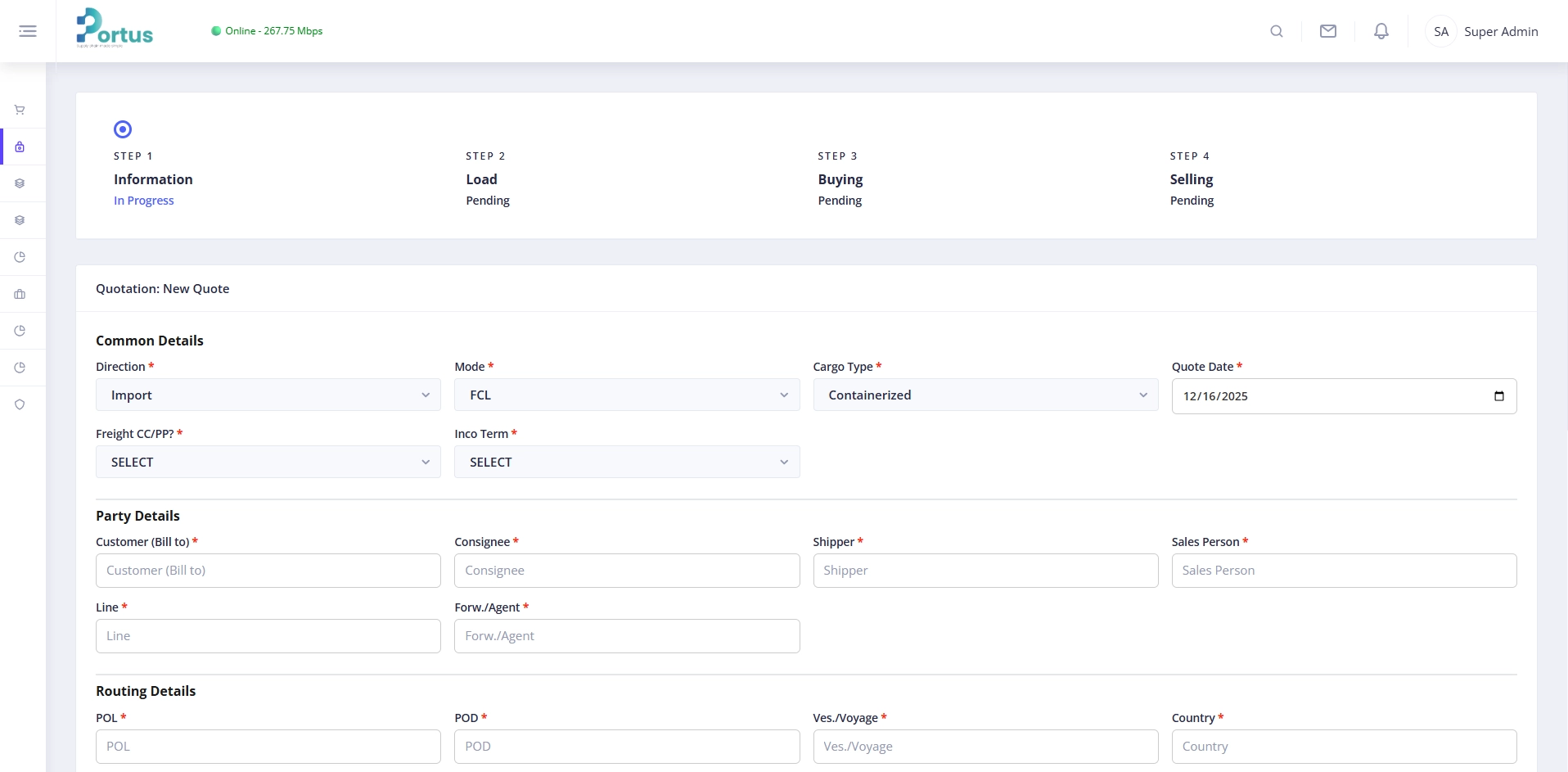Go to Step 4 Selling
This screenshot has width=1568, height=772.
[x=1191, y=179]
